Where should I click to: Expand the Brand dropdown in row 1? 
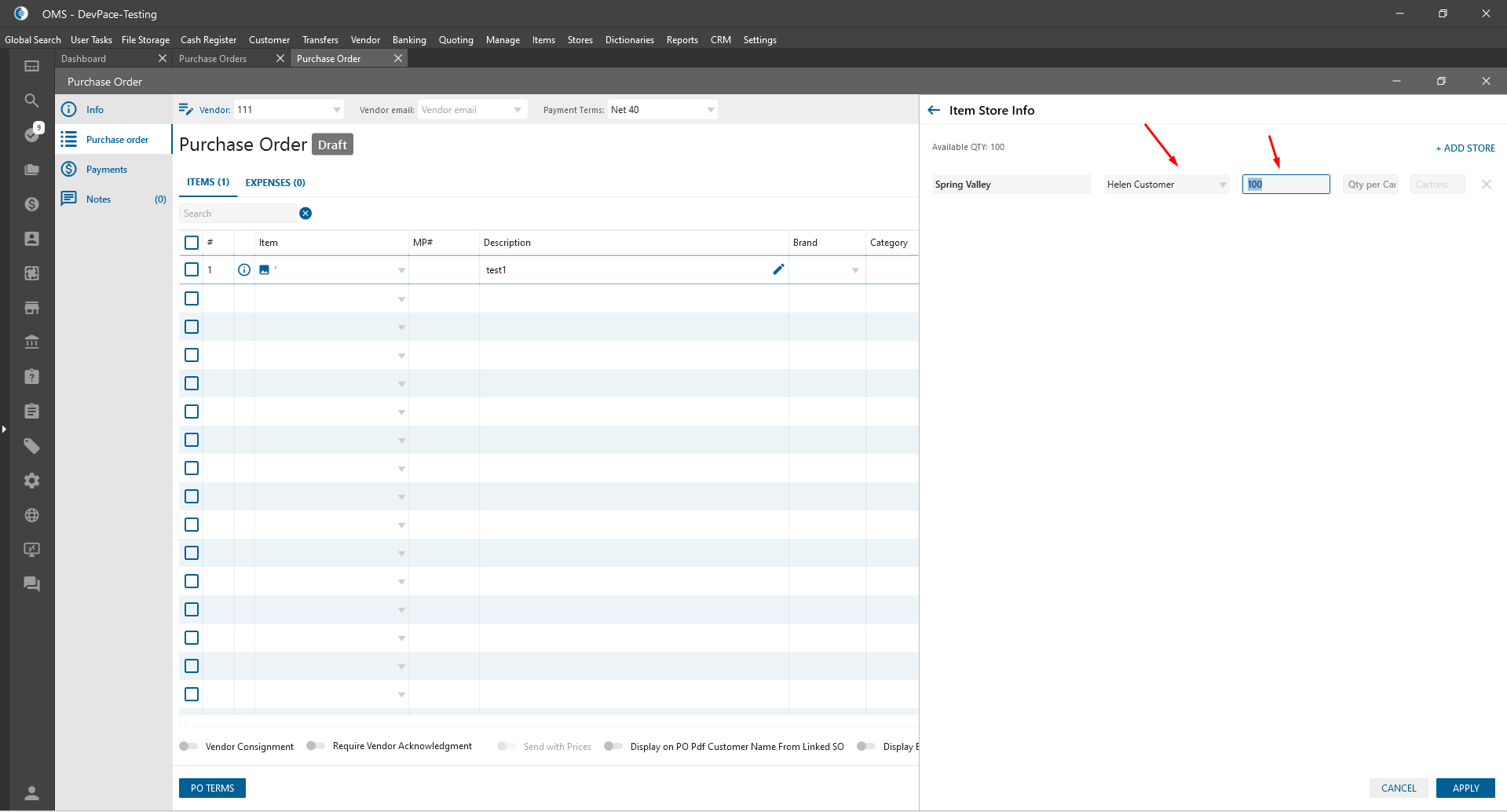pos(855,270)
